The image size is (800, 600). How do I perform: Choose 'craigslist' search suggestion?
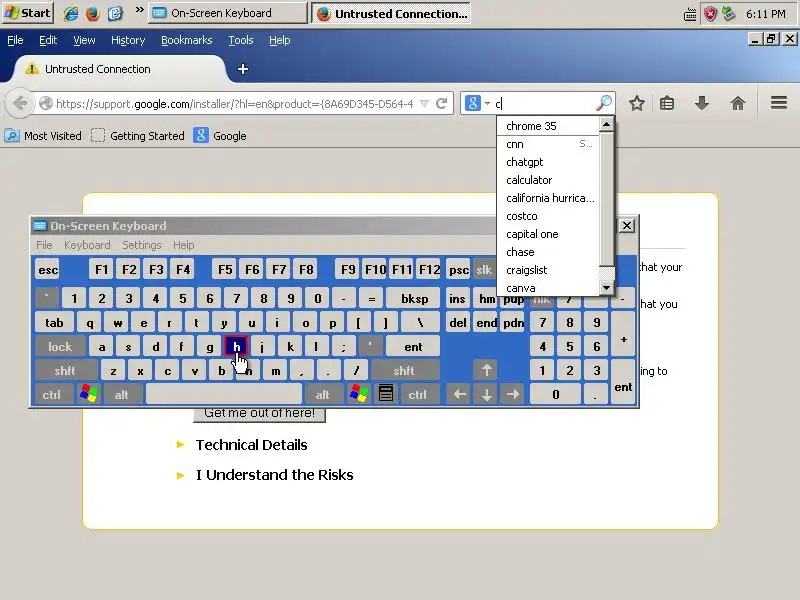click(x=548, y=270)
